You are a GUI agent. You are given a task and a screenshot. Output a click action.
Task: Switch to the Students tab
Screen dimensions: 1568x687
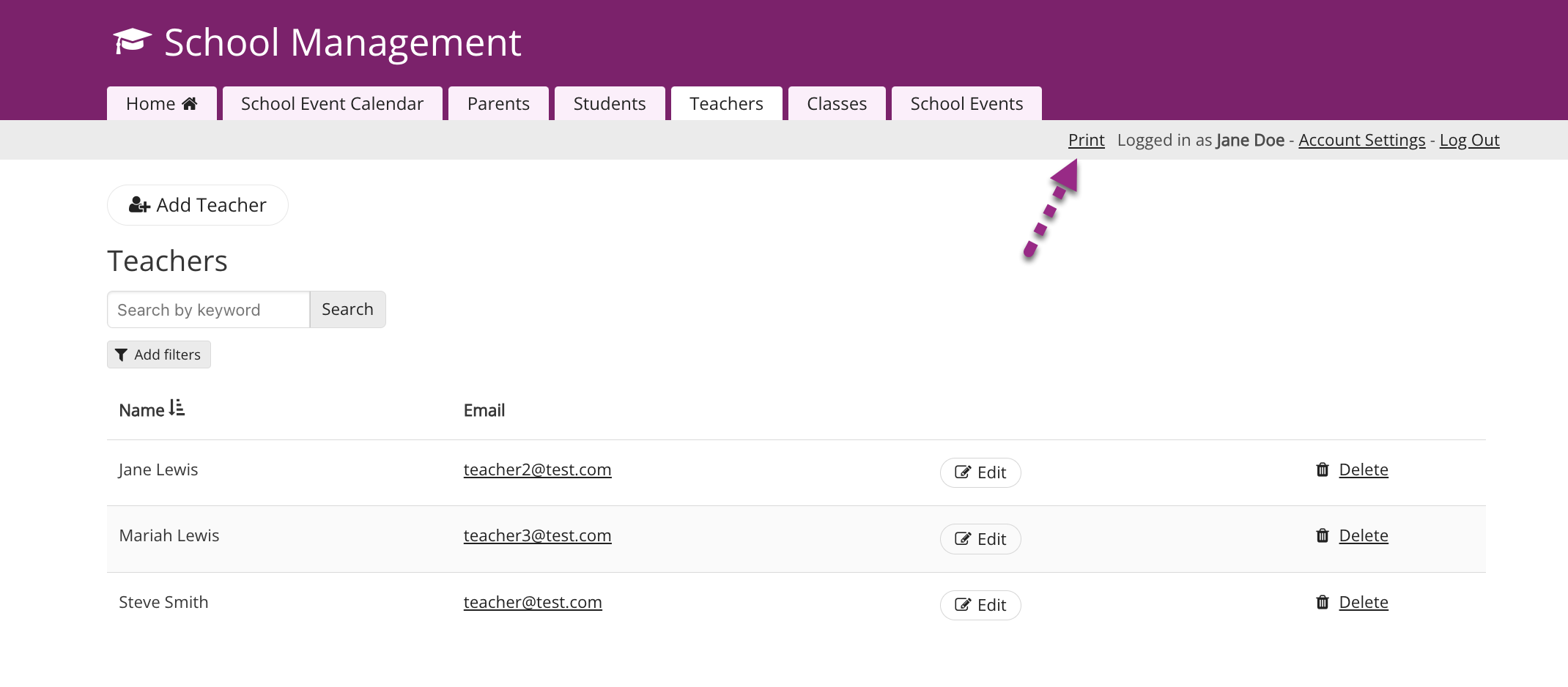coord(610,103)
